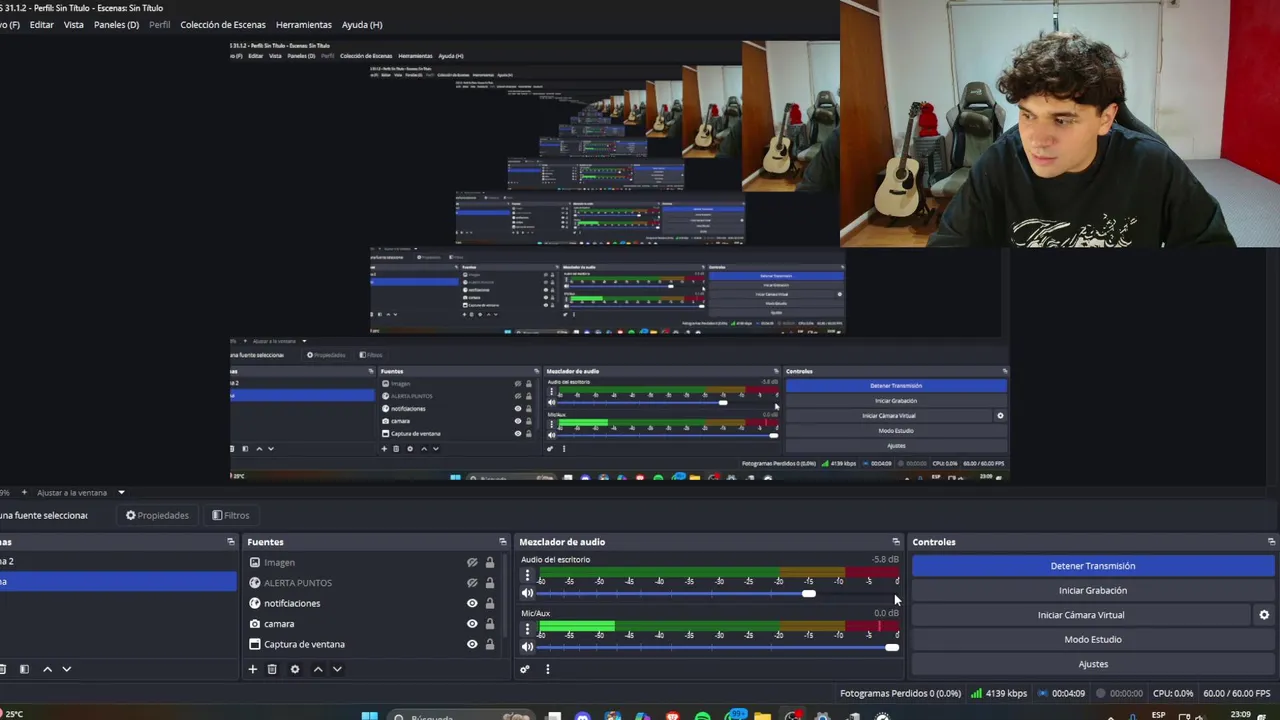The width and height of the screenshot is (1280, 720).
Task: Open the Vista menu
Action: click(x=74, y=24)
